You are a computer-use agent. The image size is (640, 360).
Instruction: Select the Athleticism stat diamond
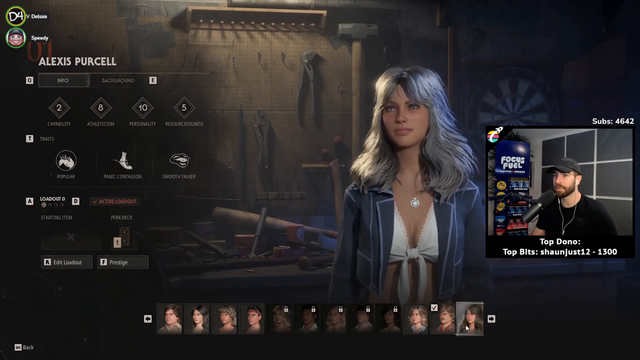101,108
